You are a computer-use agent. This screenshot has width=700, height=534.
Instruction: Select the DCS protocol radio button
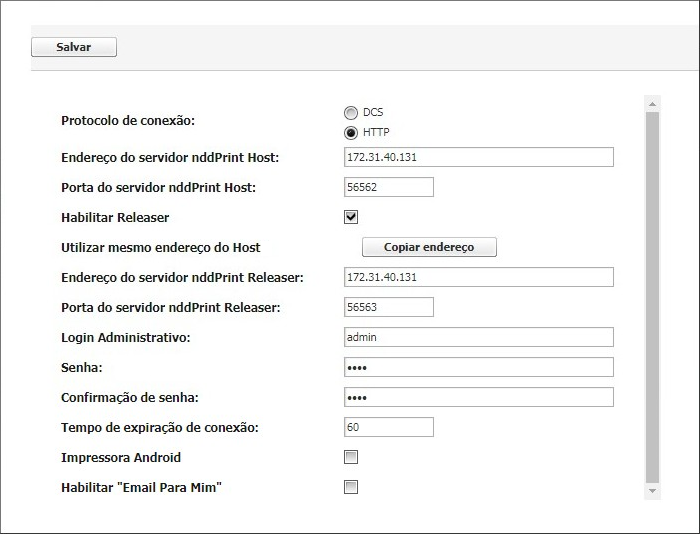click(351, 113)
